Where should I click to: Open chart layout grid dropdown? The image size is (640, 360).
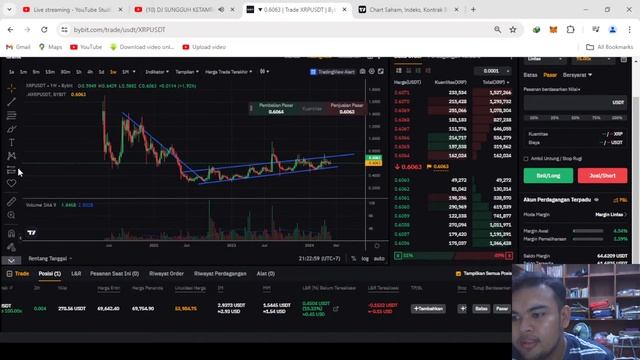click(264, 72)
